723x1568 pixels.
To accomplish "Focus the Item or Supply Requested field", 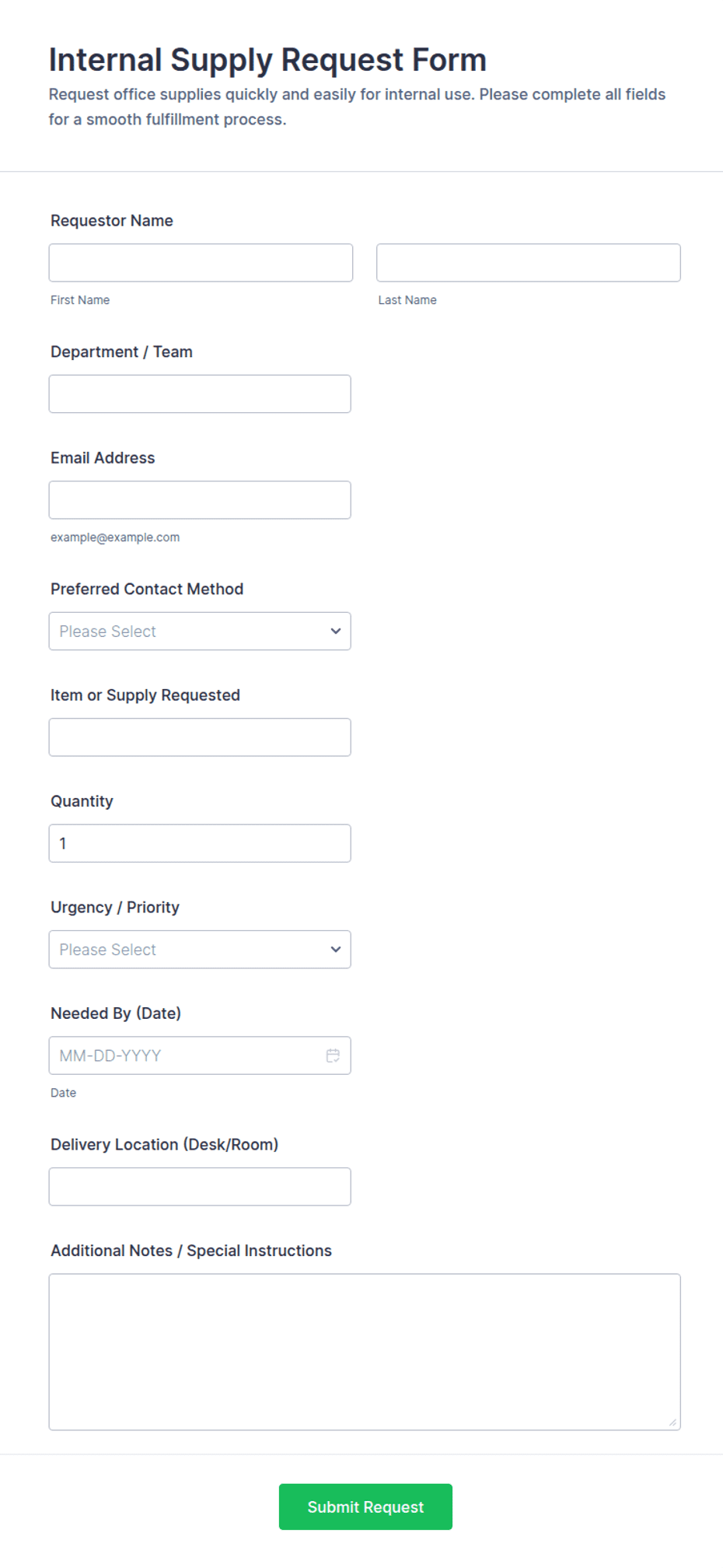I will tap(200, 737).
